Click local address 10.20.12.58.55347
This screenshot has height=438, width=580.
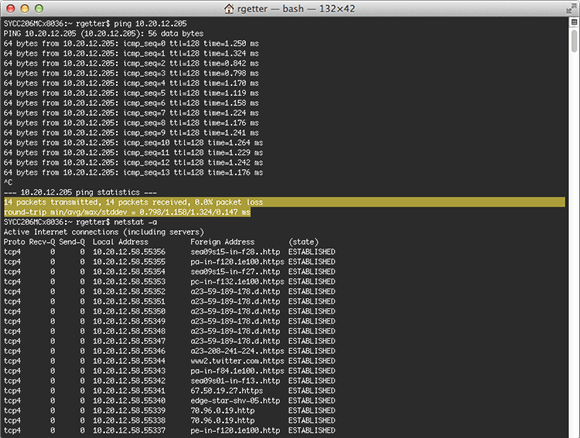[x=129, y=341]
